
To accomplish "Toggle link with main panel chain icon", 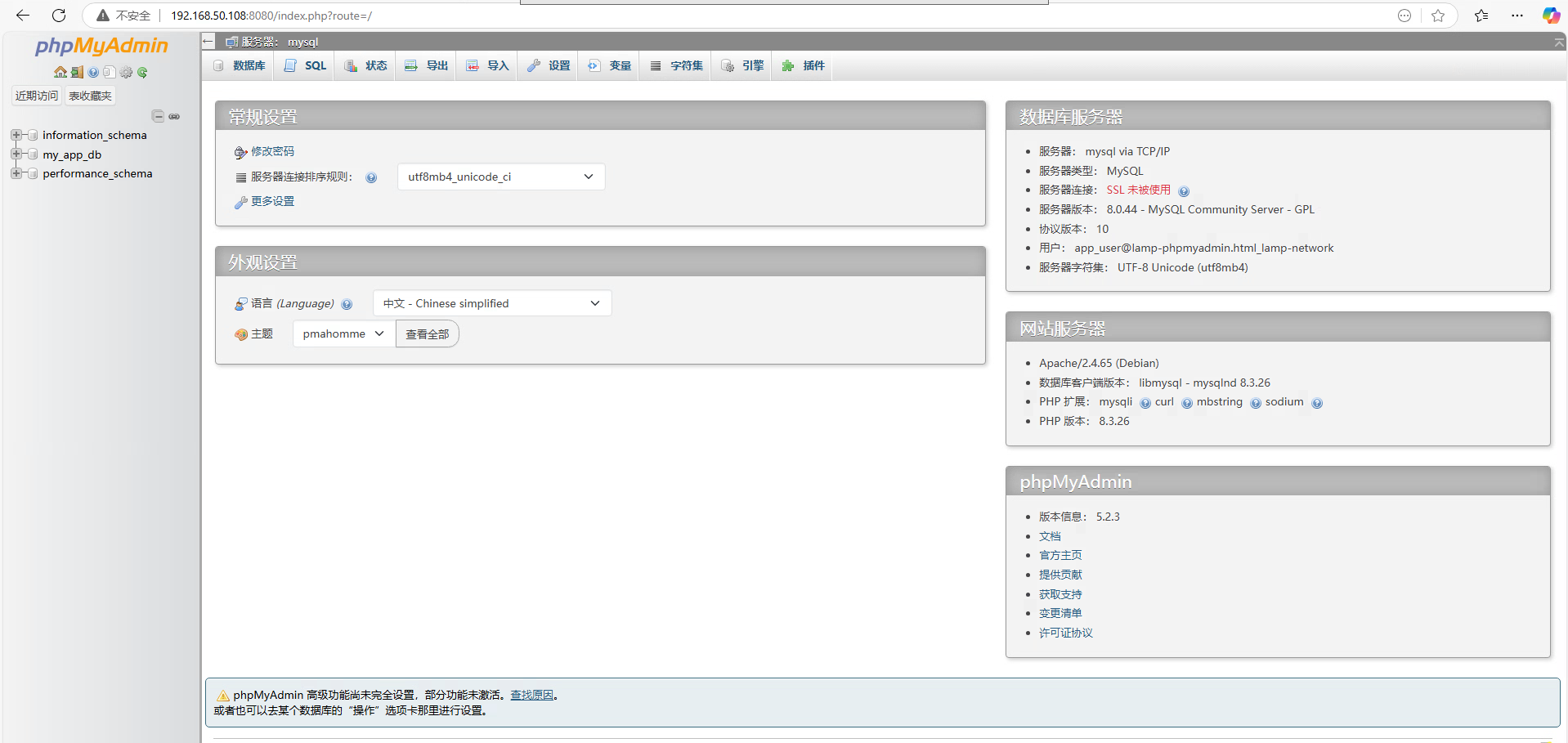I will point(174,116).
